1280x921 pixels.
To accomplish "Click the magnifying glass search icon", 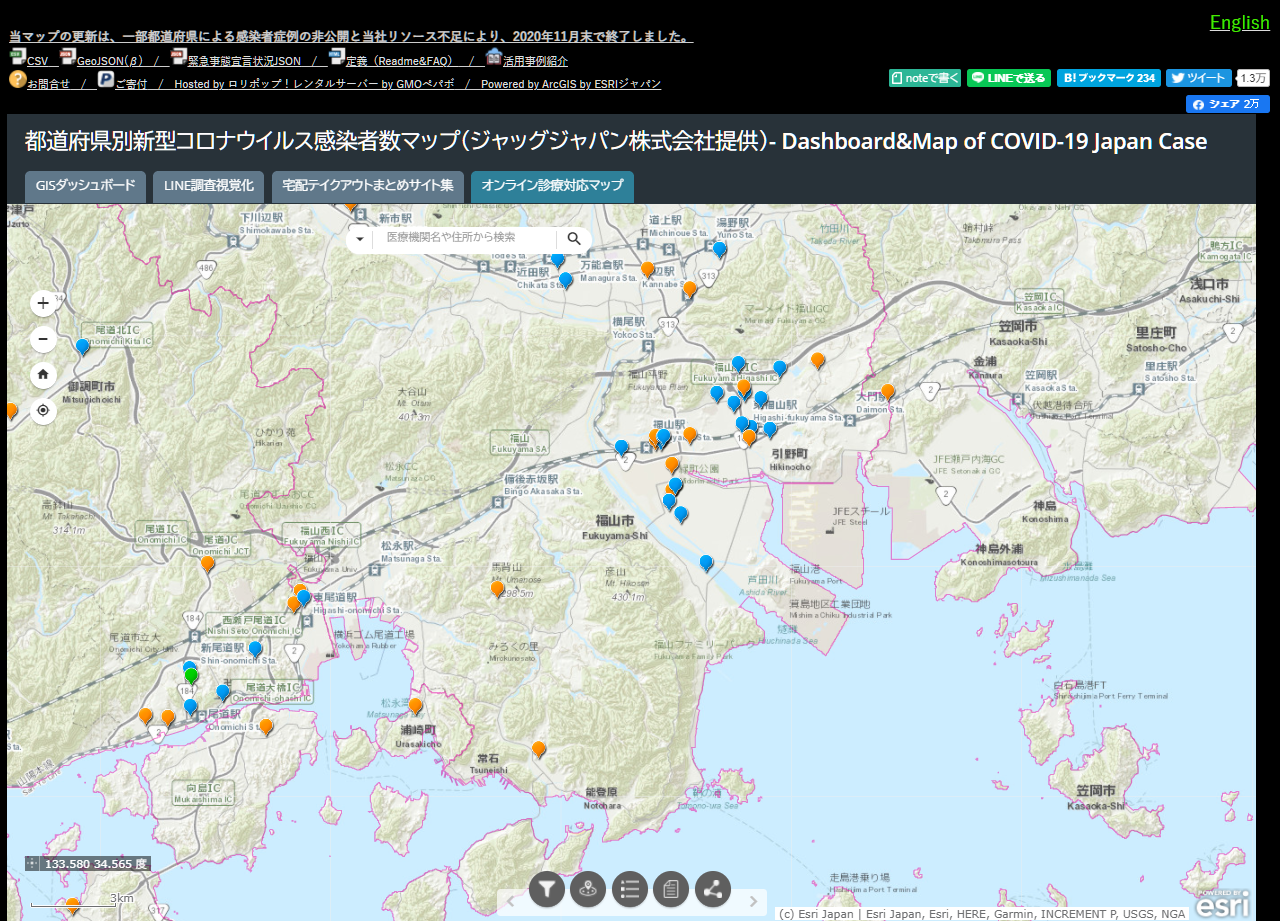I will [573, 239].
